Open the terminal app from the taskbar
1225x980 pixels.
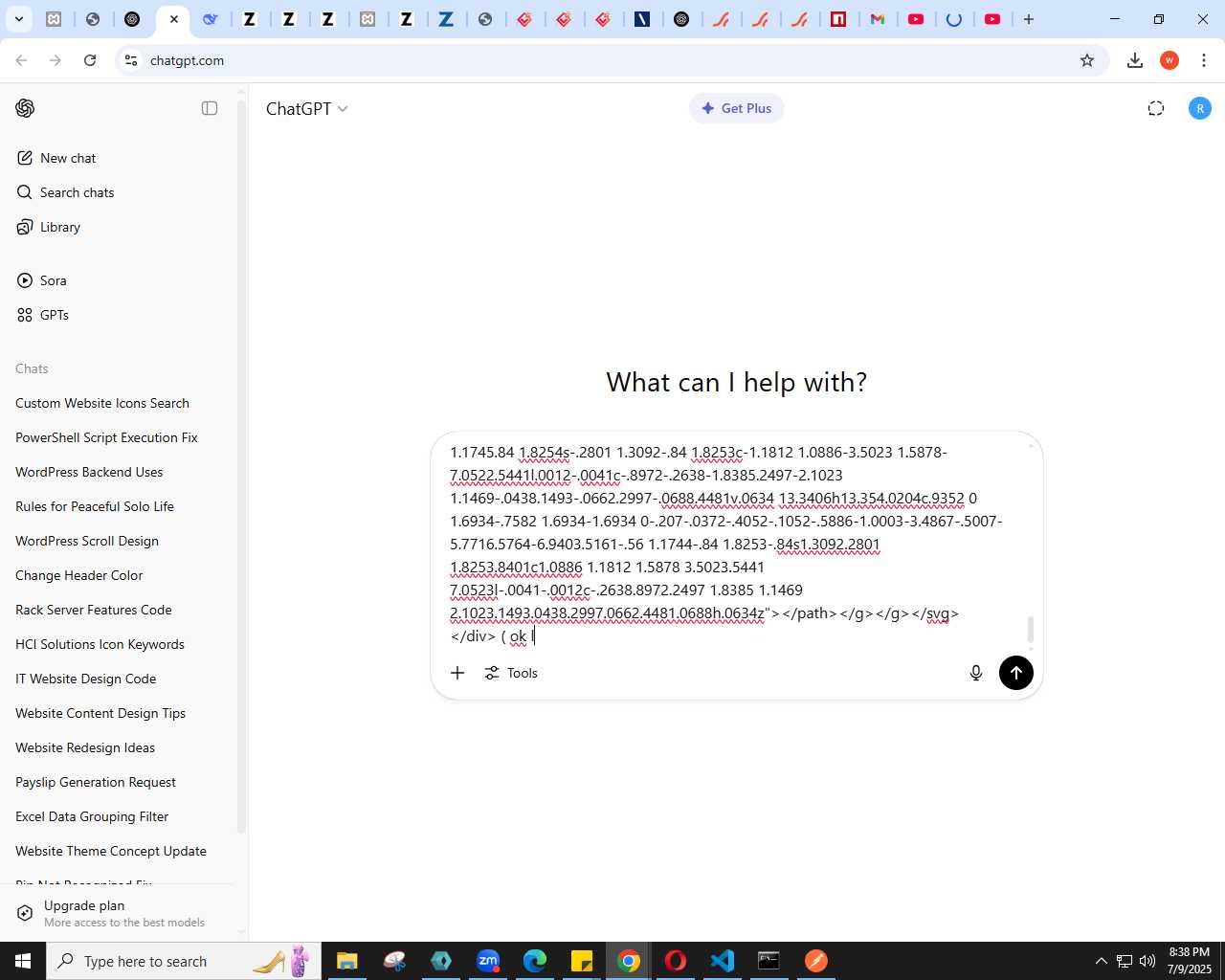769,961
